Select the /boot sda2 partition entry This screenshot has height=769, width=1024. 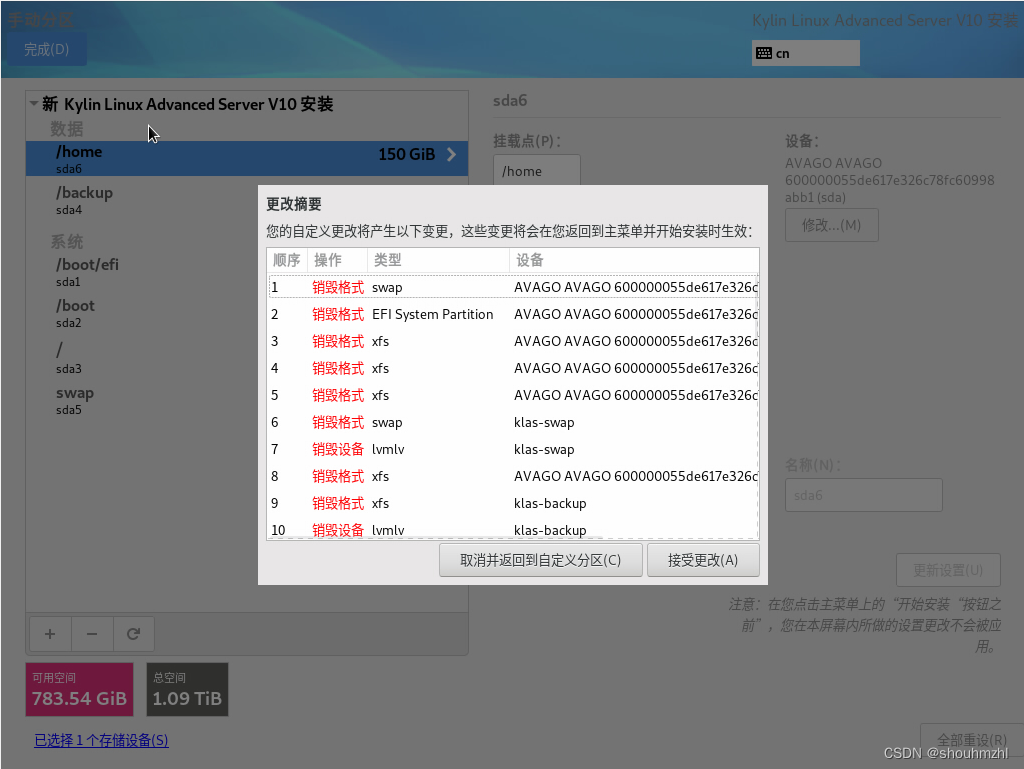pyautogui.click(x=247, y=313)
